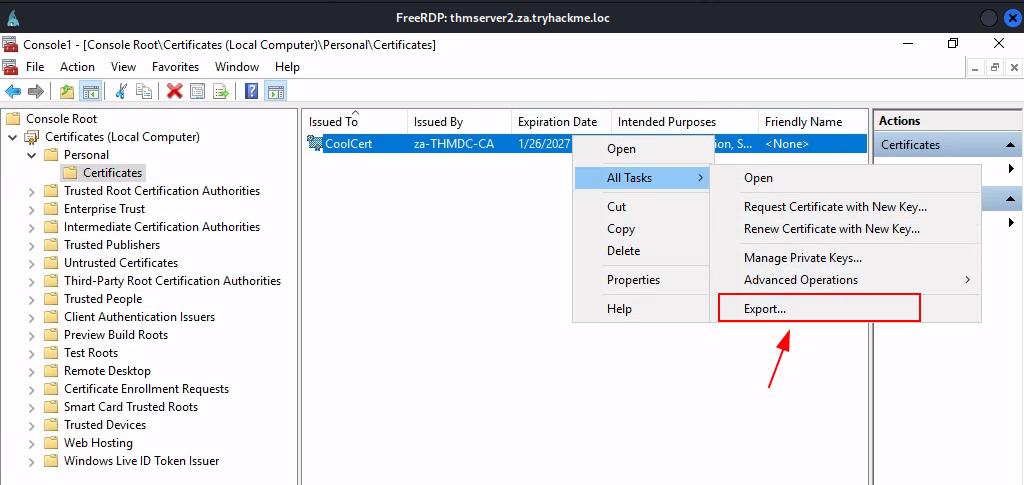The height and width of the screenshot is (485, 1024).
Task: Open the File menu
Action: 35,67
